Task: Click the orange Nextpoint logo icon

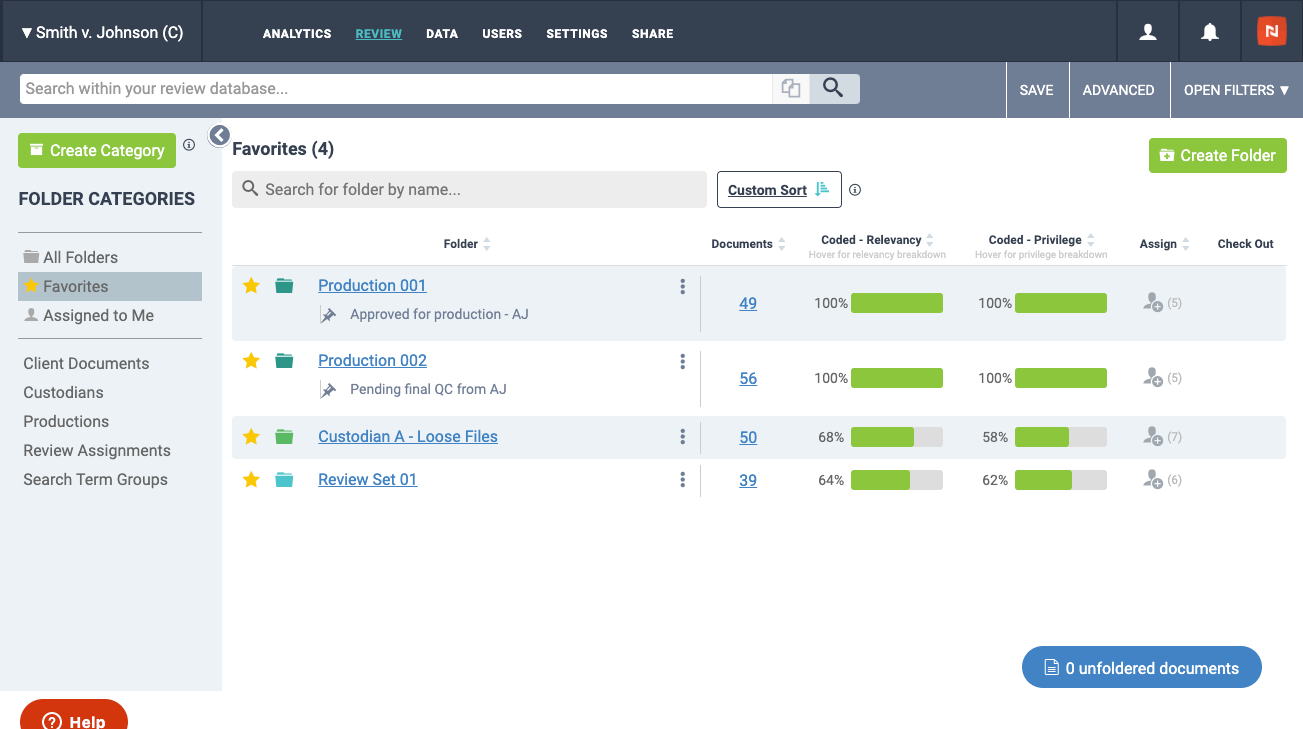Action: pos(1271,31)
